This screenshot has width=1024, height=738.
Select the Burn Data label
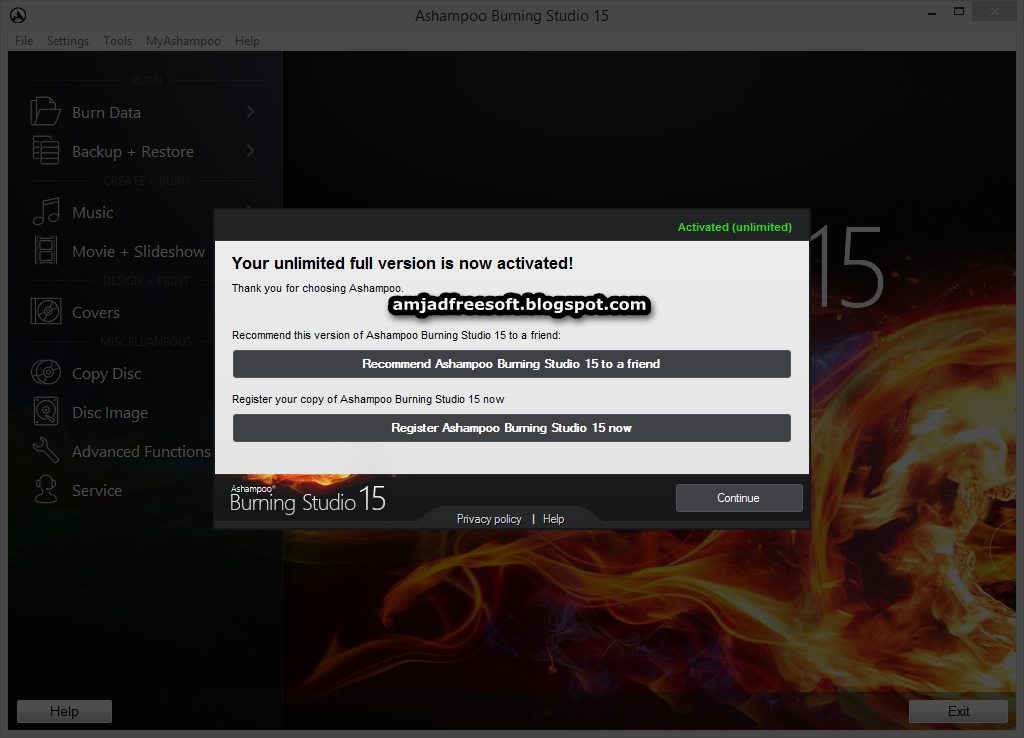pyautogui.click(x=106, y=112)
